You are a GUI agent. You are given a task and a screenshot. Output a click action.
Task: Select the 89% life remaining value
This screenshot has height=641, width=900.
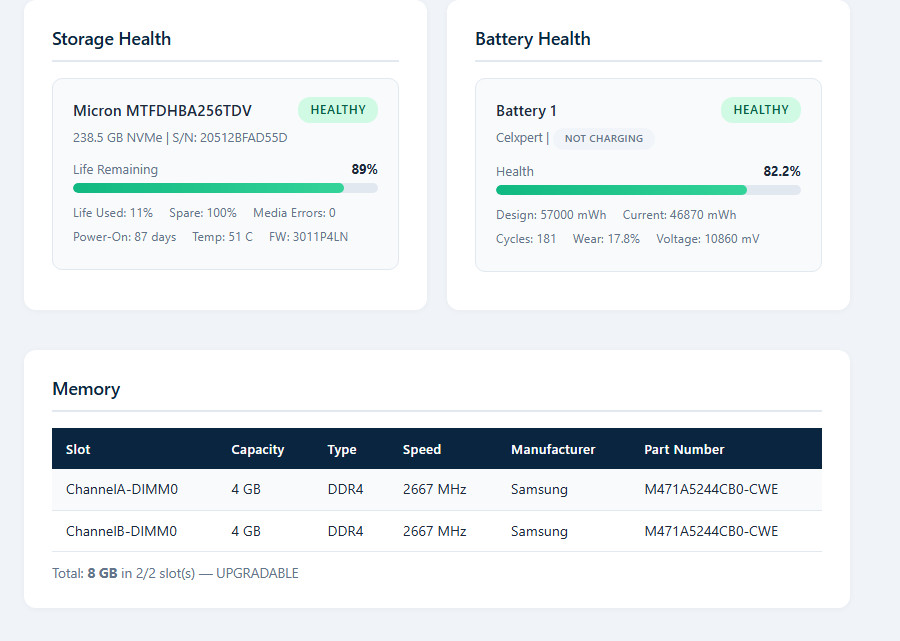[364, 170]
